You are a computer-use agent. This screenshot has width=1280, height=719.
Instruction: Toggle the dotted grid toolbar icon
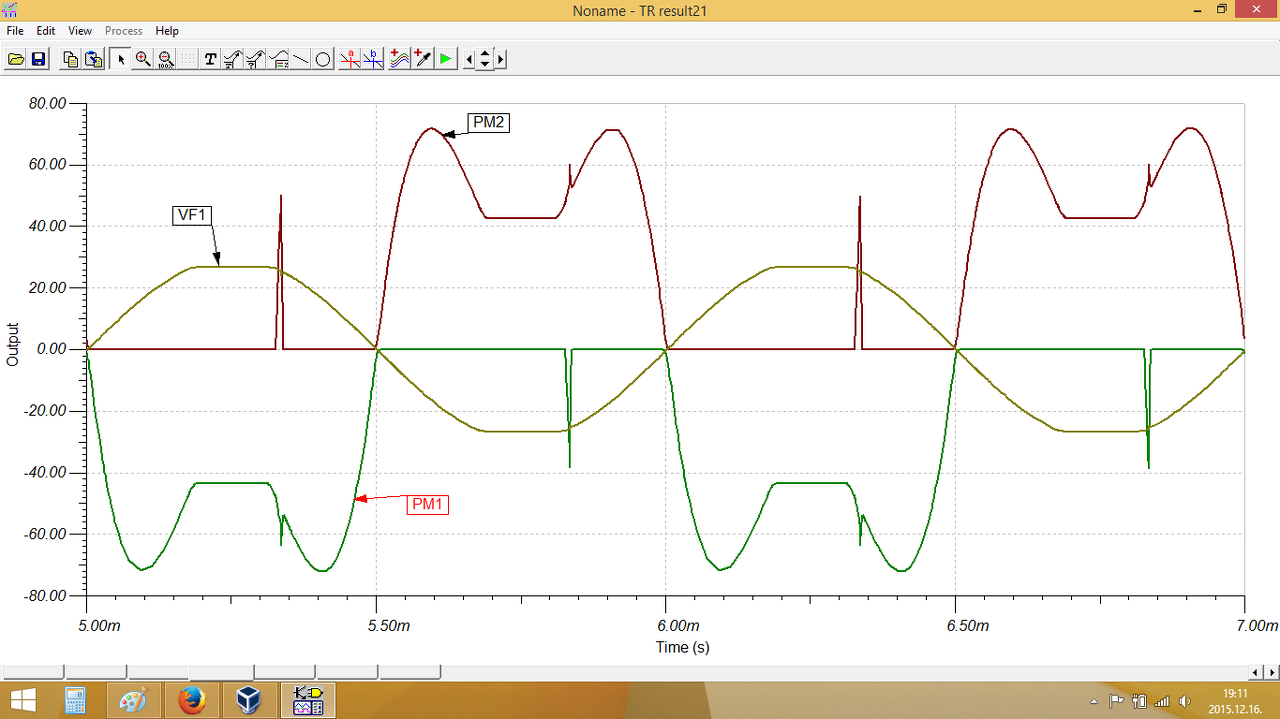[x=187, y=59]
